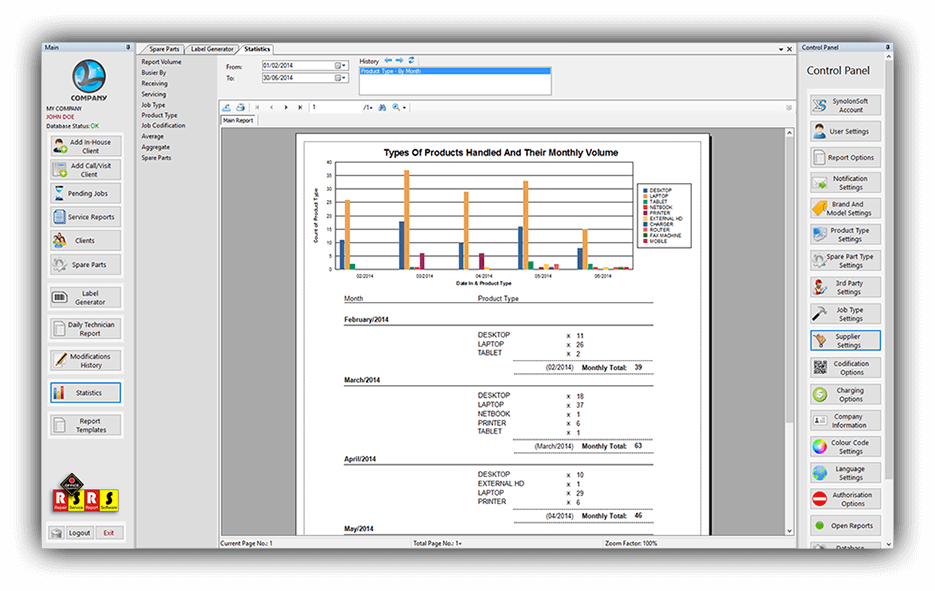Select the Main Report tab
The width and height of the screenshot is (935, 591).
click(238, 120)
